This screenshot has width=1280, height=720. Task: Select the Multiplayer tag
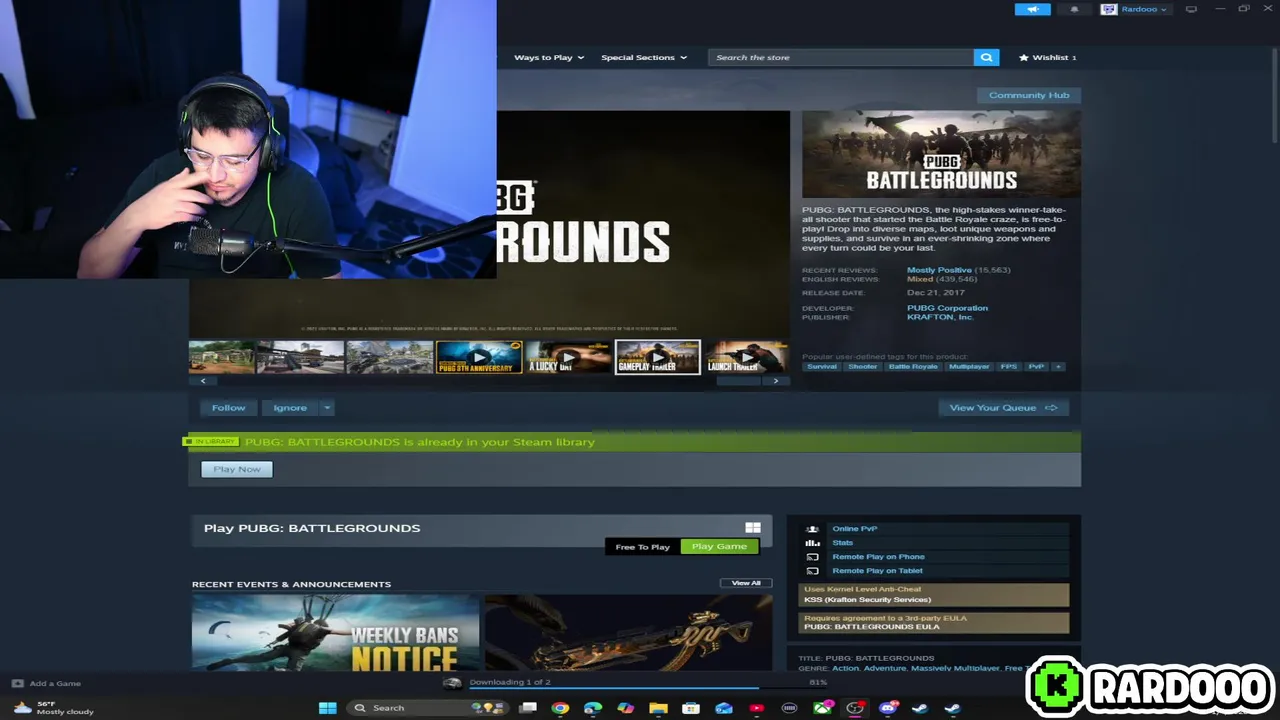(x=969, y=366)
